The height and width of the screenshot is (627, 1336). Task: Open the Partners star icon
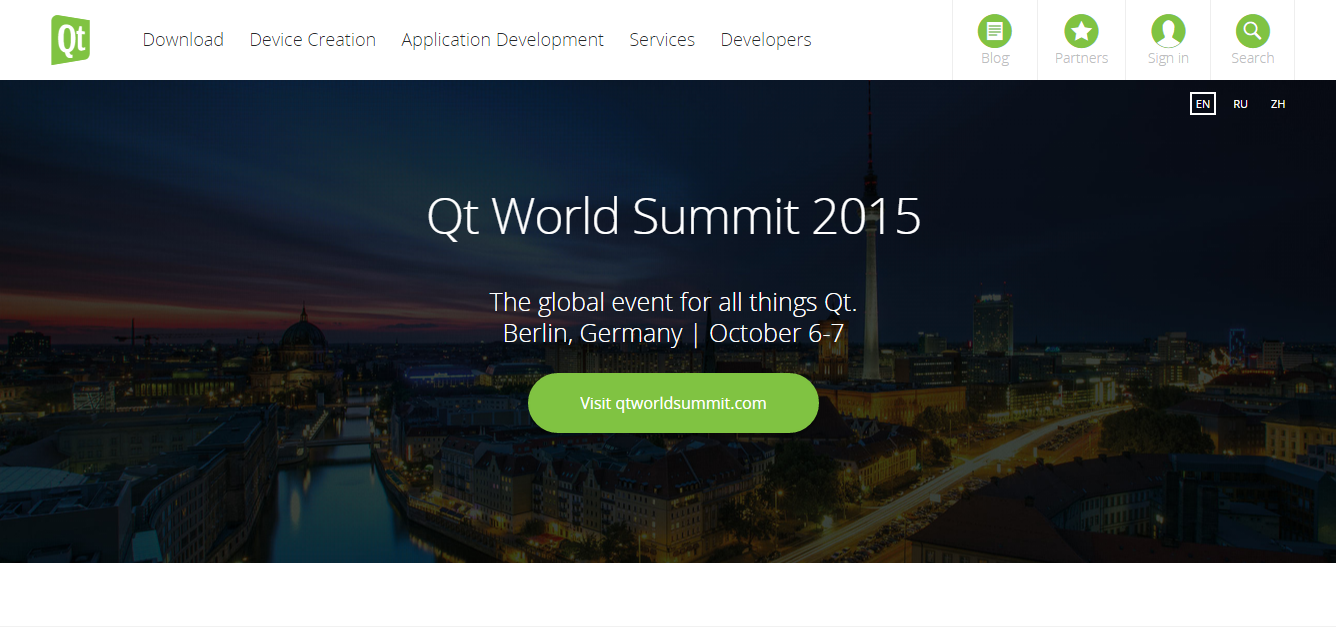click(1081, 31)
